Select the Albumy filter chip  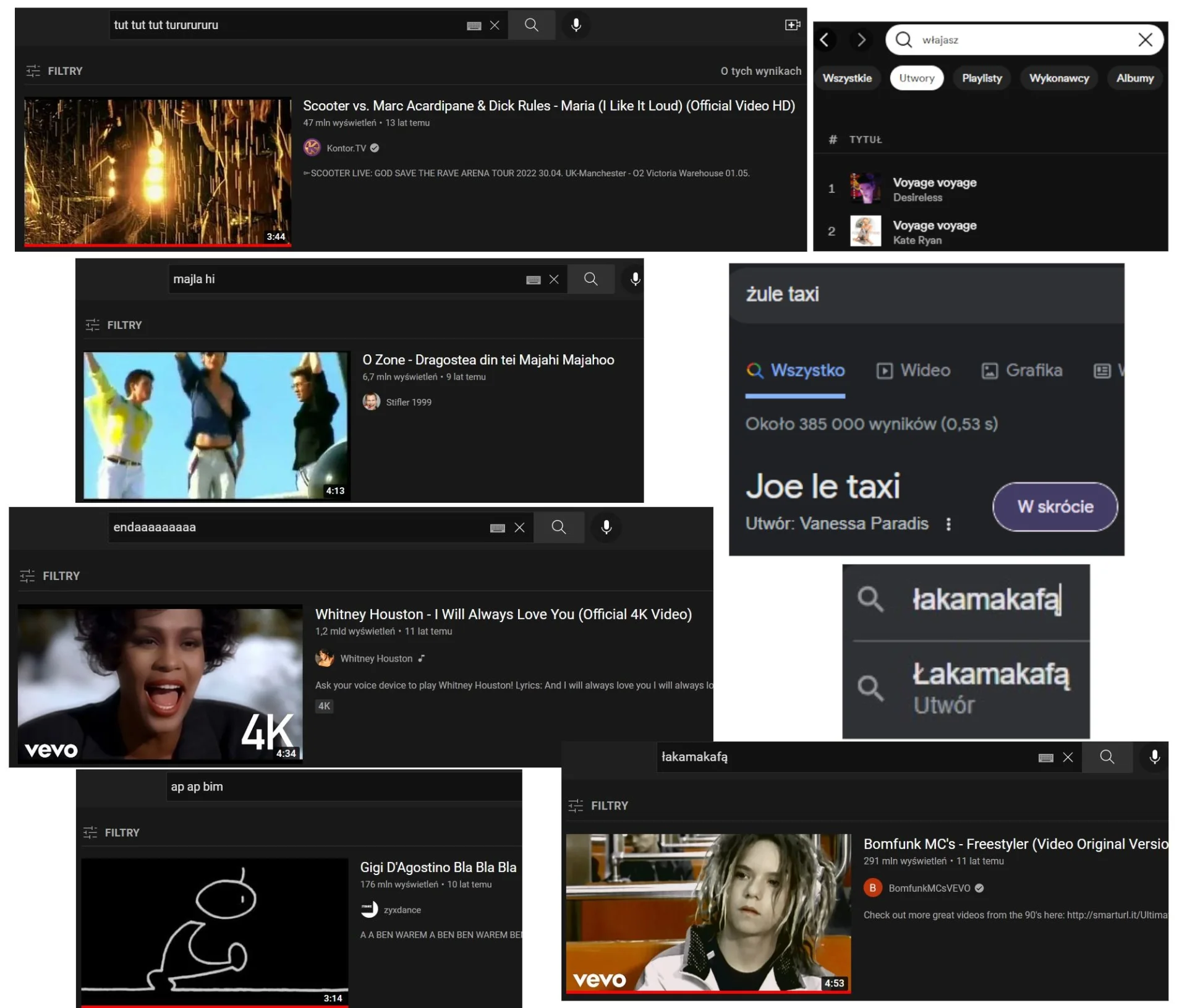(x=1134, y=78)
